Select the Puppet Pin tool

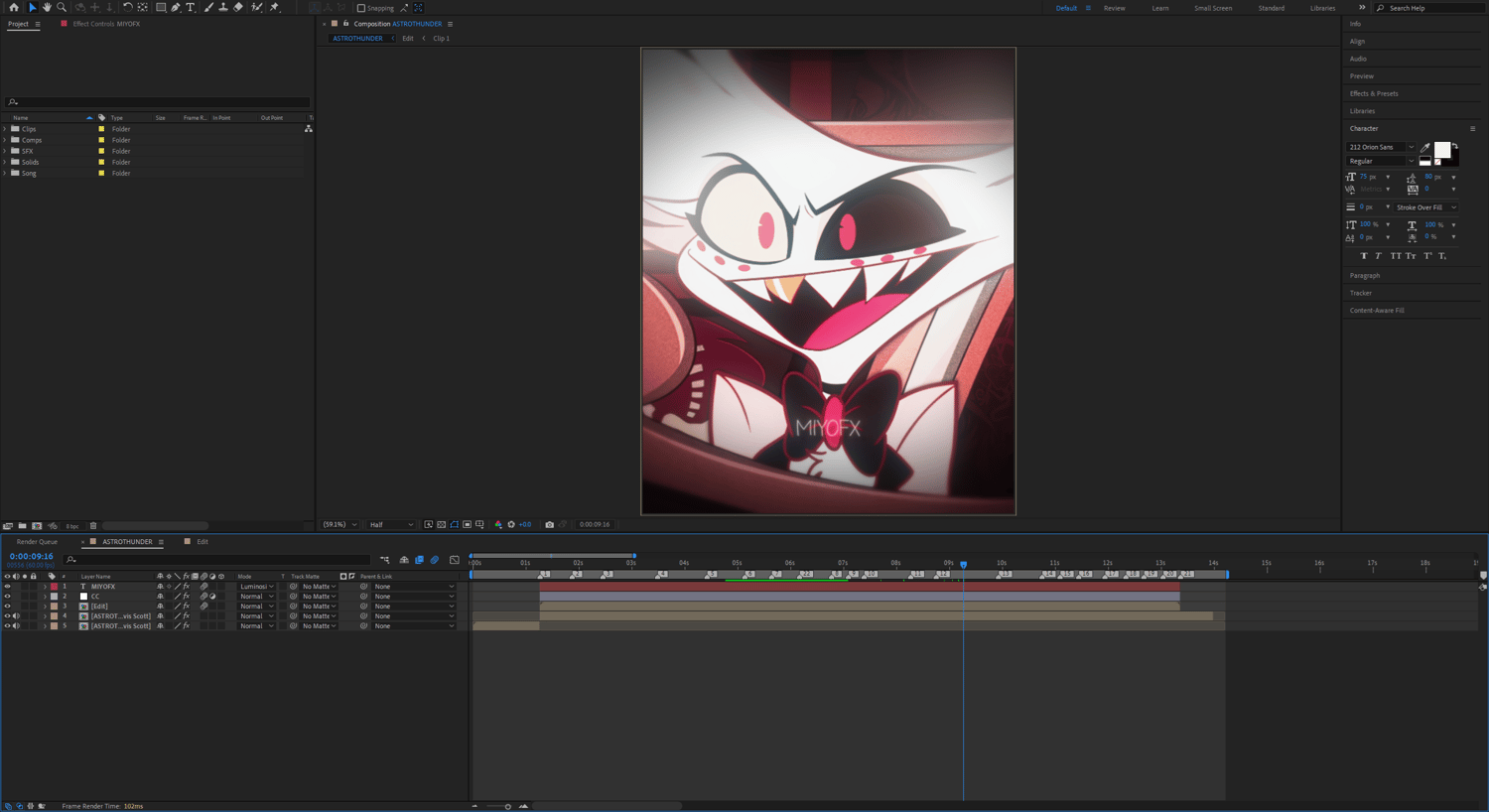tap(275, 7)
